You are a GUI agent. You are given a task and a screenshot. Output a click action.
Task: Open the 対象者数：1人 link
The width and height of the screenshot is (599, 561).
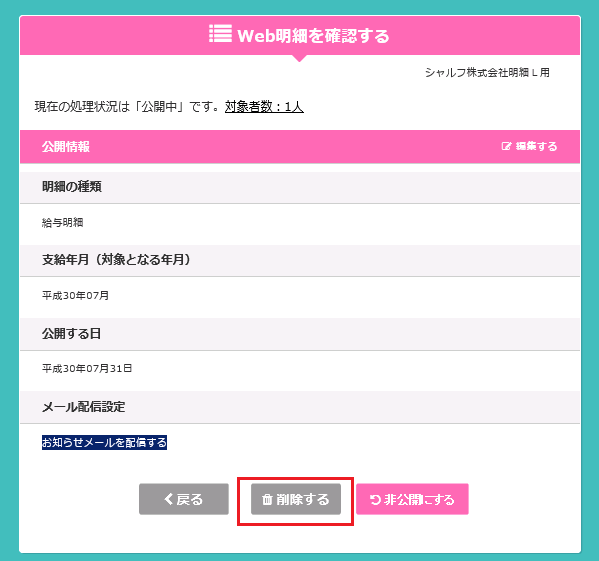click(x=264, y=107)
